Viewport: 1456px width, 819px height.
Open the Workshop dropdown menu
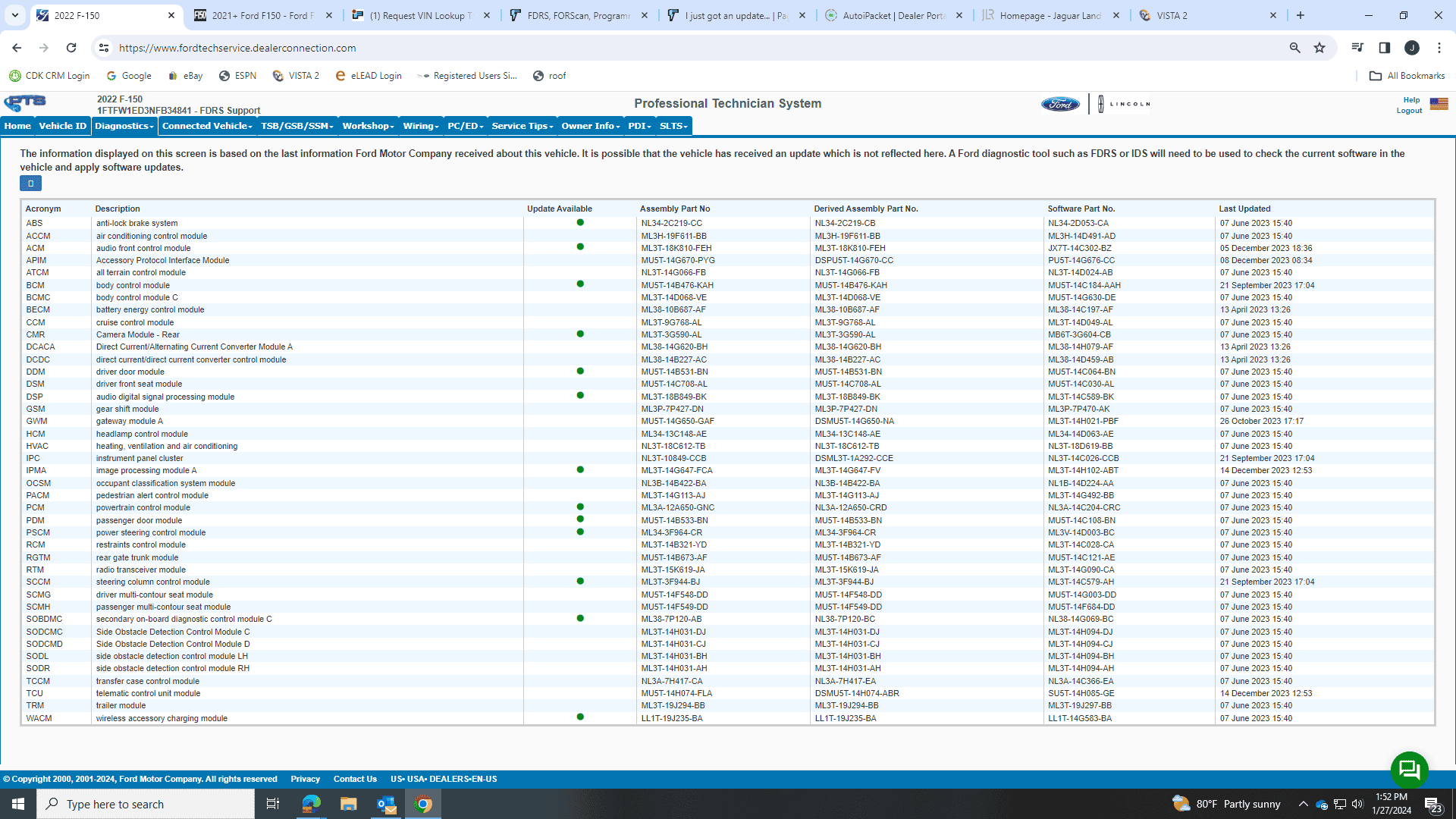pos(367,126)
